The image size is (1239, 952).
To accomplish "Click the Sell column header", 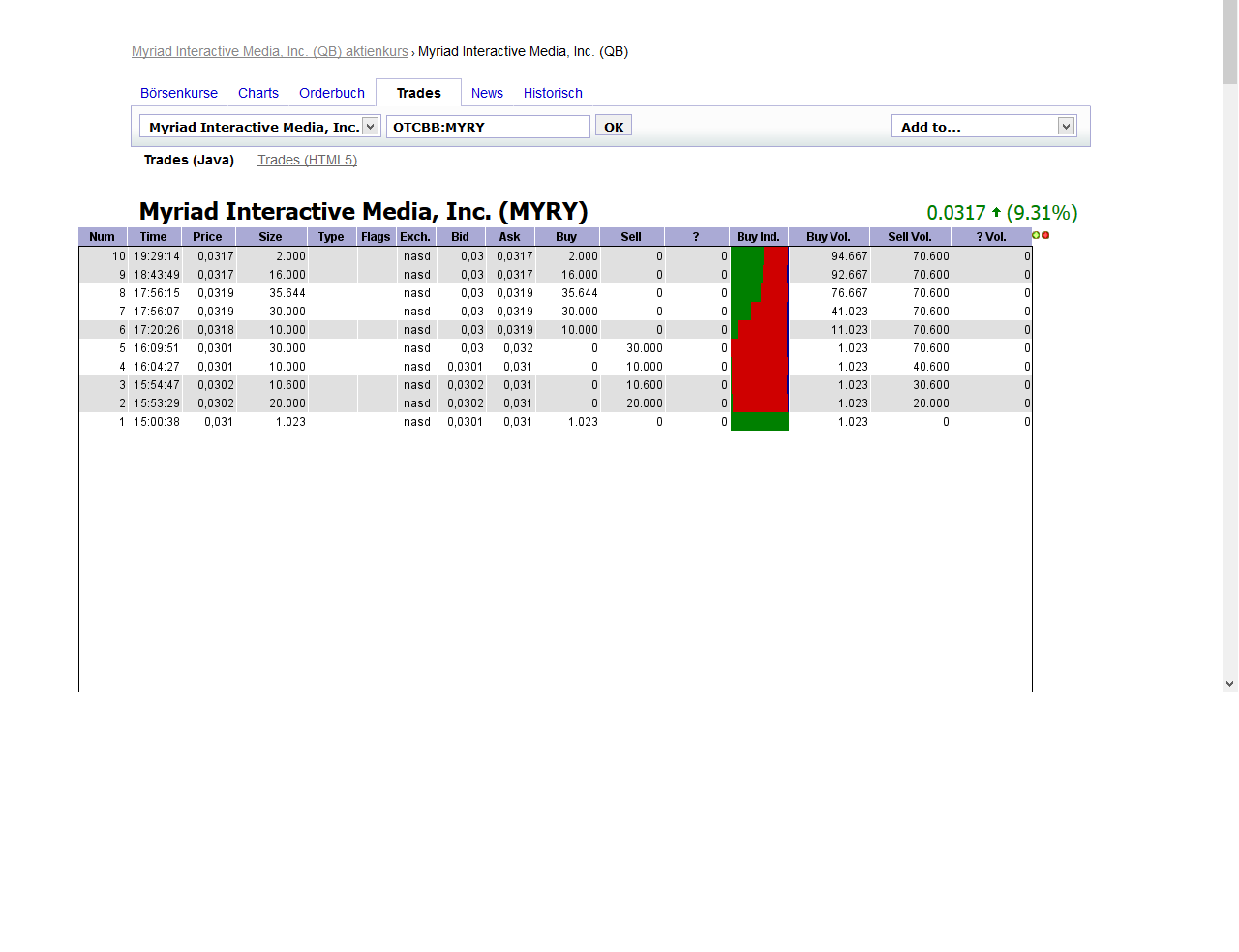I will pyautogui.click(x=631, y=237).
